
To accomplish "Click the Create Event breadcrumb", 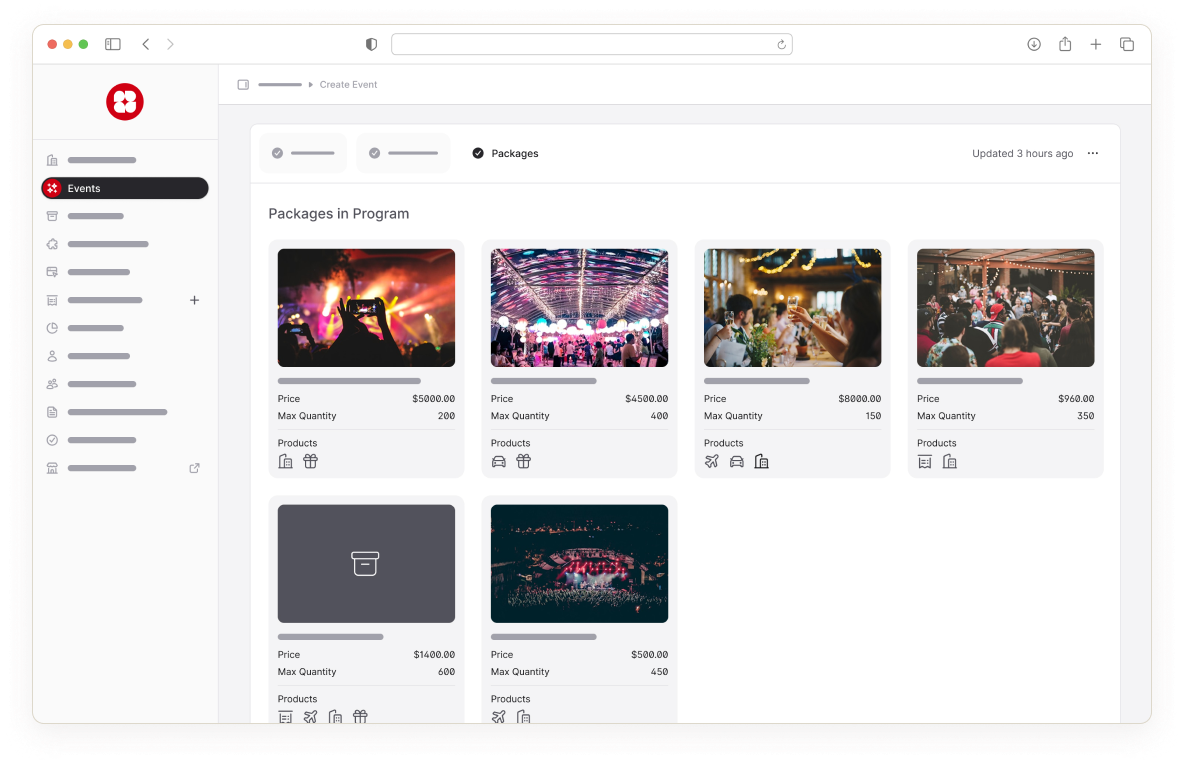I will (348, 85).
